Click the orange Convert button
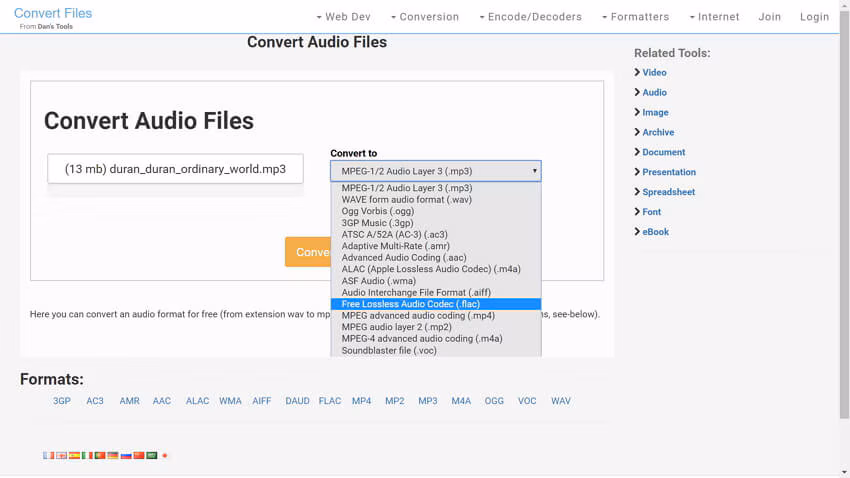Viewport: 850px width, 478px height. (308, 252)
